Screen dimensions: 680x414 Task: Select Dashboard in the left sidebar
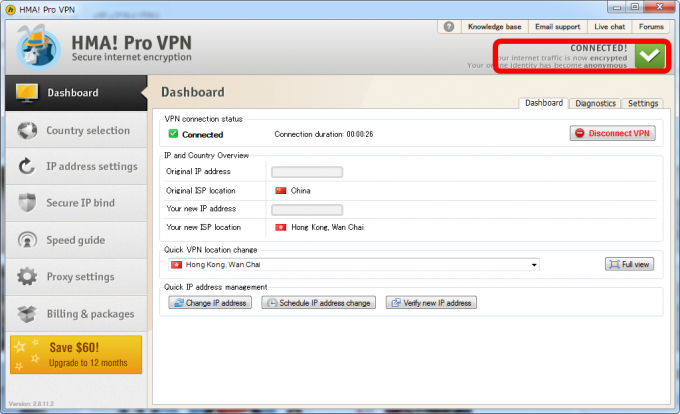(x=76, y=93)
